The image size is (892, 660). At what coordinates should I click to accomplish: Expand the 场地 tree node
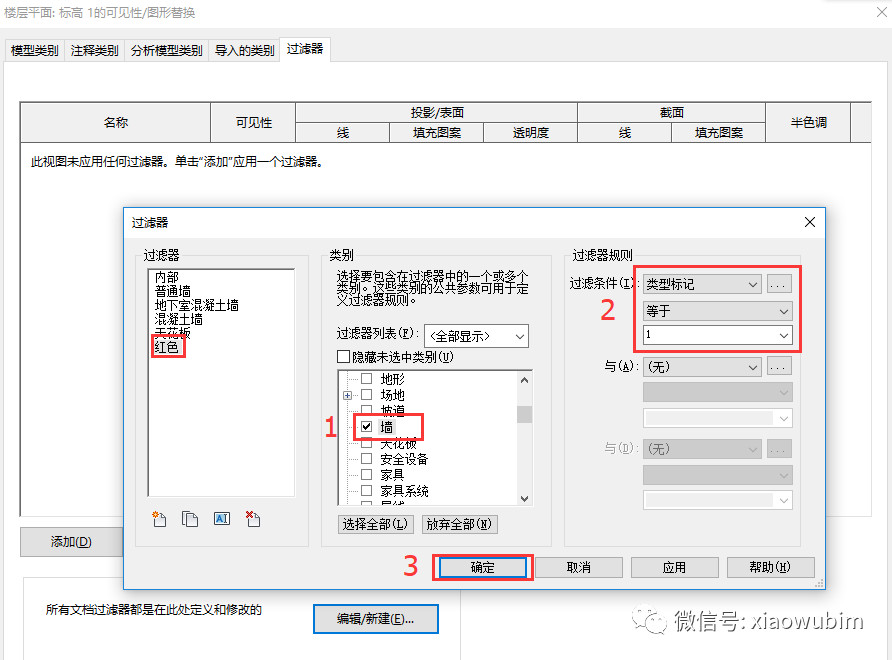(348, 395)
